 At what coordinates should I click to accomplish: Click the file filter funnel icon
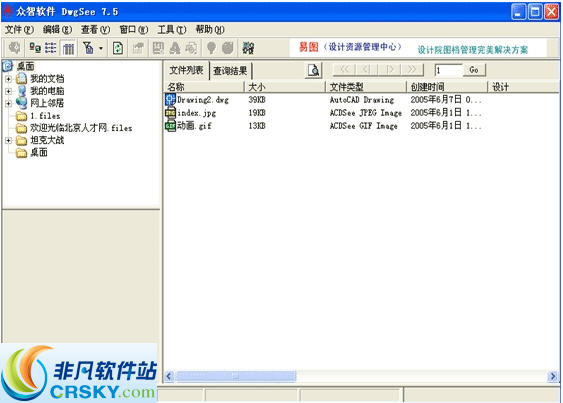88,47
